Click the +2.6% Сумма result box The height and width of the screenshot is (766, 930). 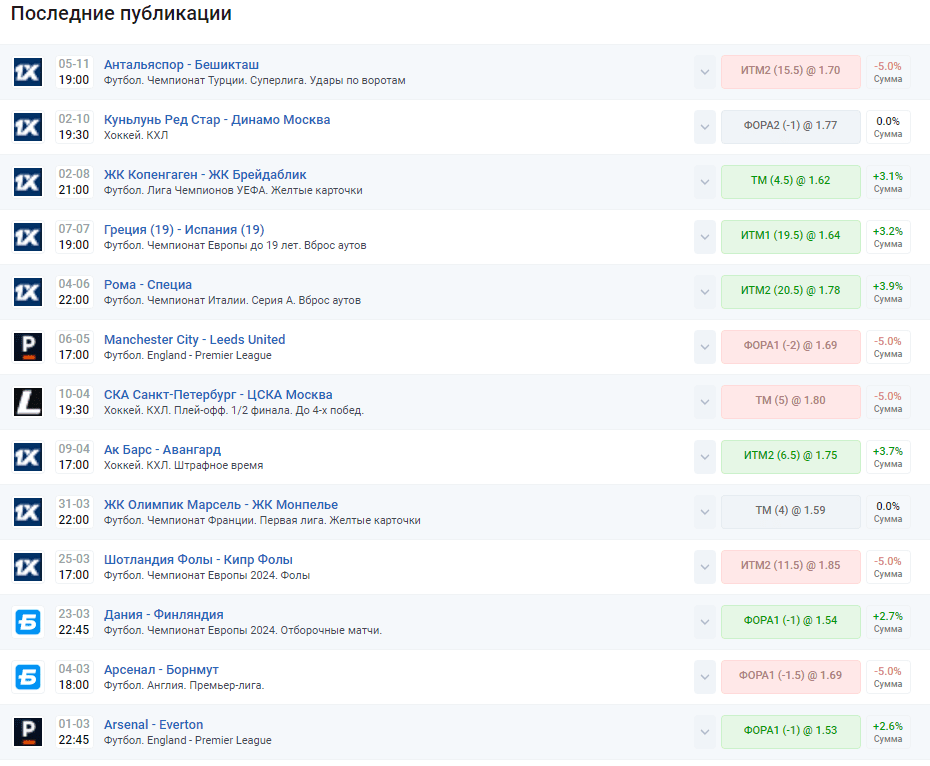(888, 732)
